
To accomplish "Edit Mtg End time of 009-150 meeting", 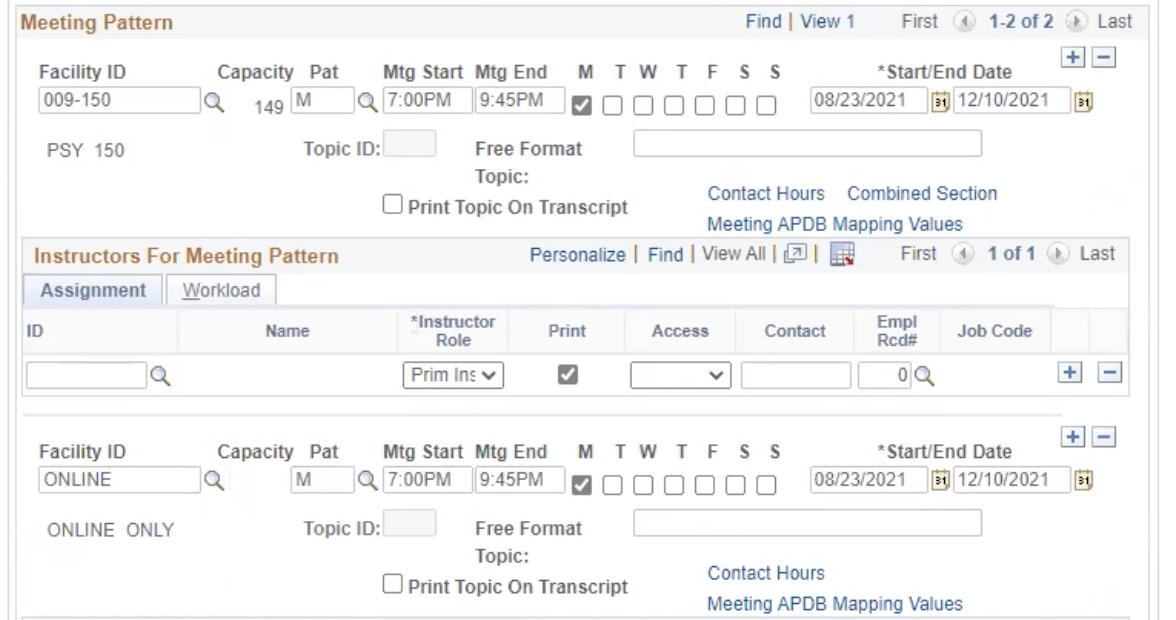I will [520, 100].
